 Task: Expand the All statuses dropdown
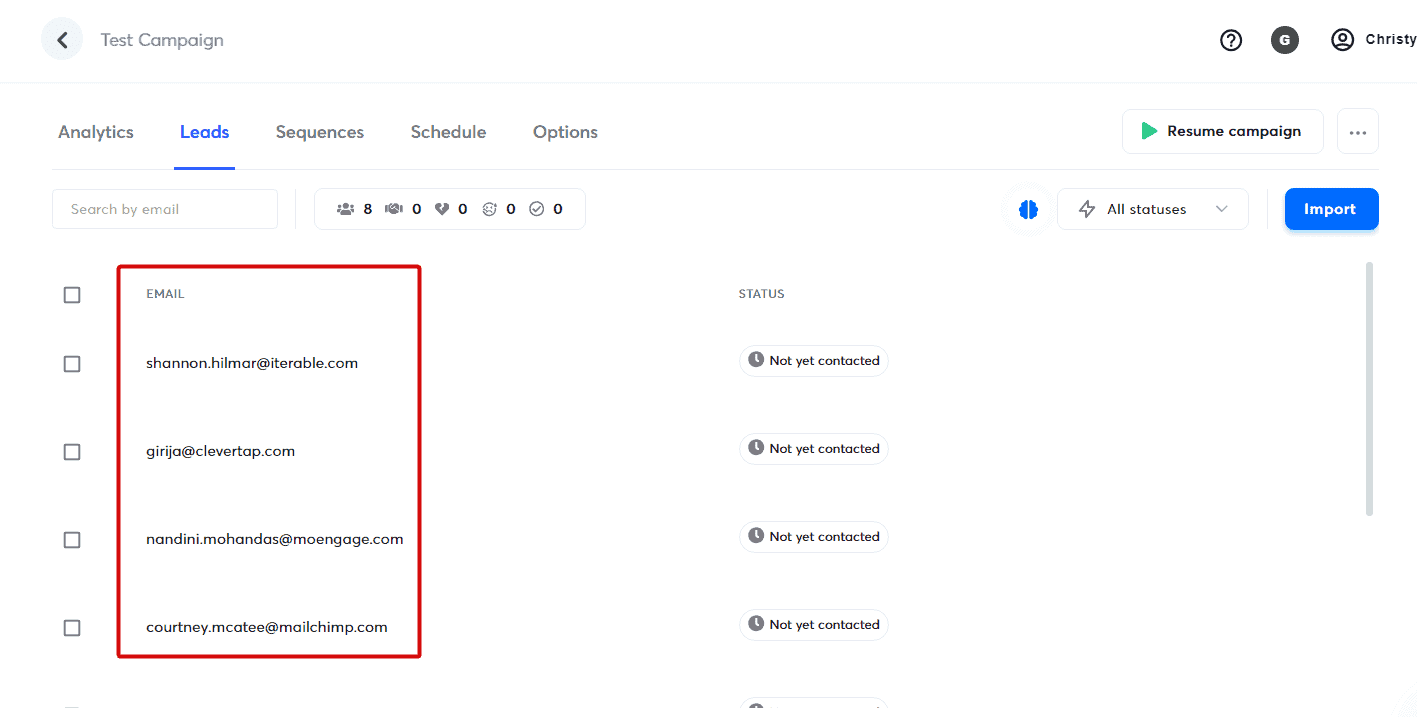point(1152,209)
